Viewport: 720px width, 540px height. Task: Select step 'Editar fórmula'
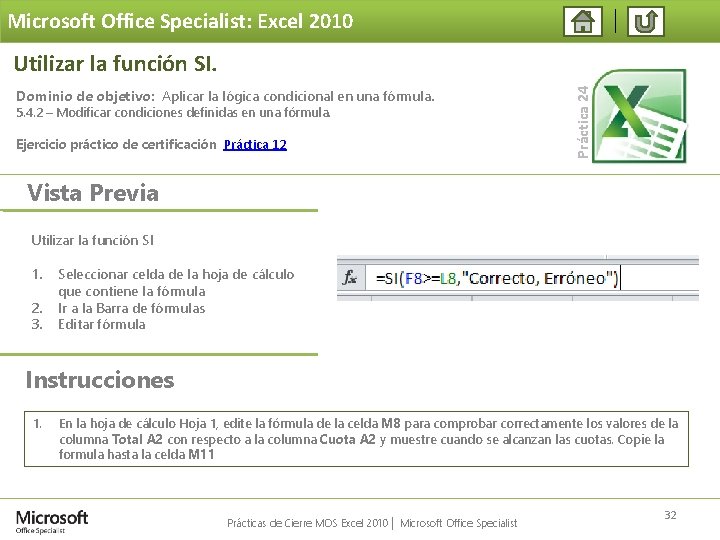coord(101,324)
